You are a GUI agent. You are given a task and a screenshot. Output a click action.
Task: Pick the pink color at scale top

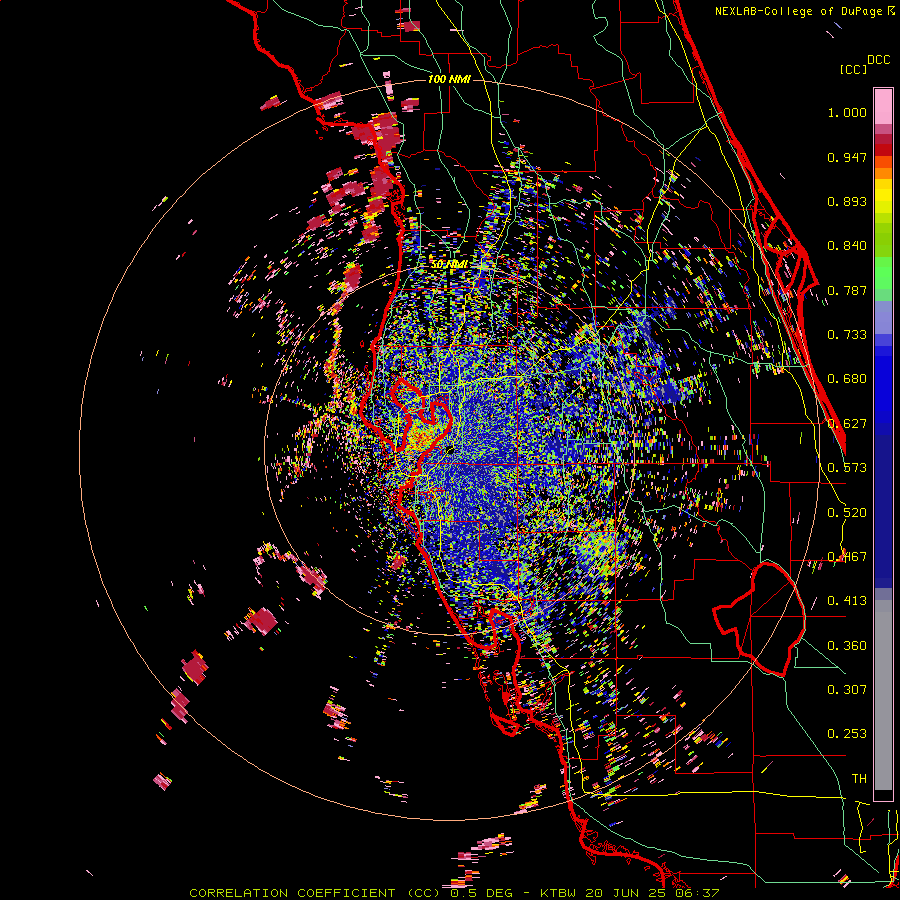[883, 106]
